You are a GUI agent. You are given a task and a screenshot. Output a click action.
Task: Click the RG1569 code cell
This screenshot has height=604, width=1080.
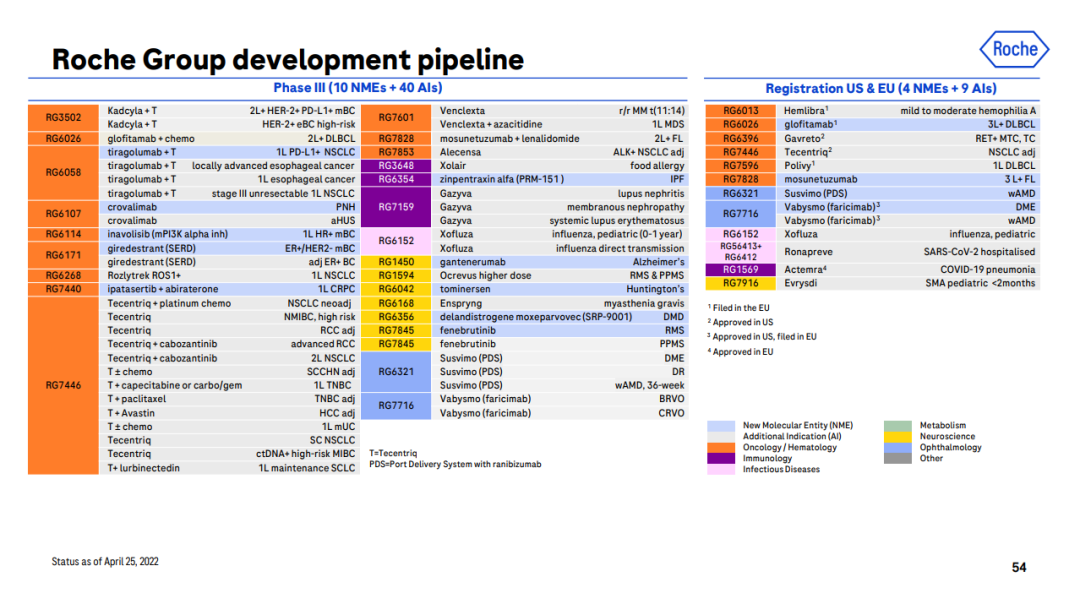tap(740, 270)
